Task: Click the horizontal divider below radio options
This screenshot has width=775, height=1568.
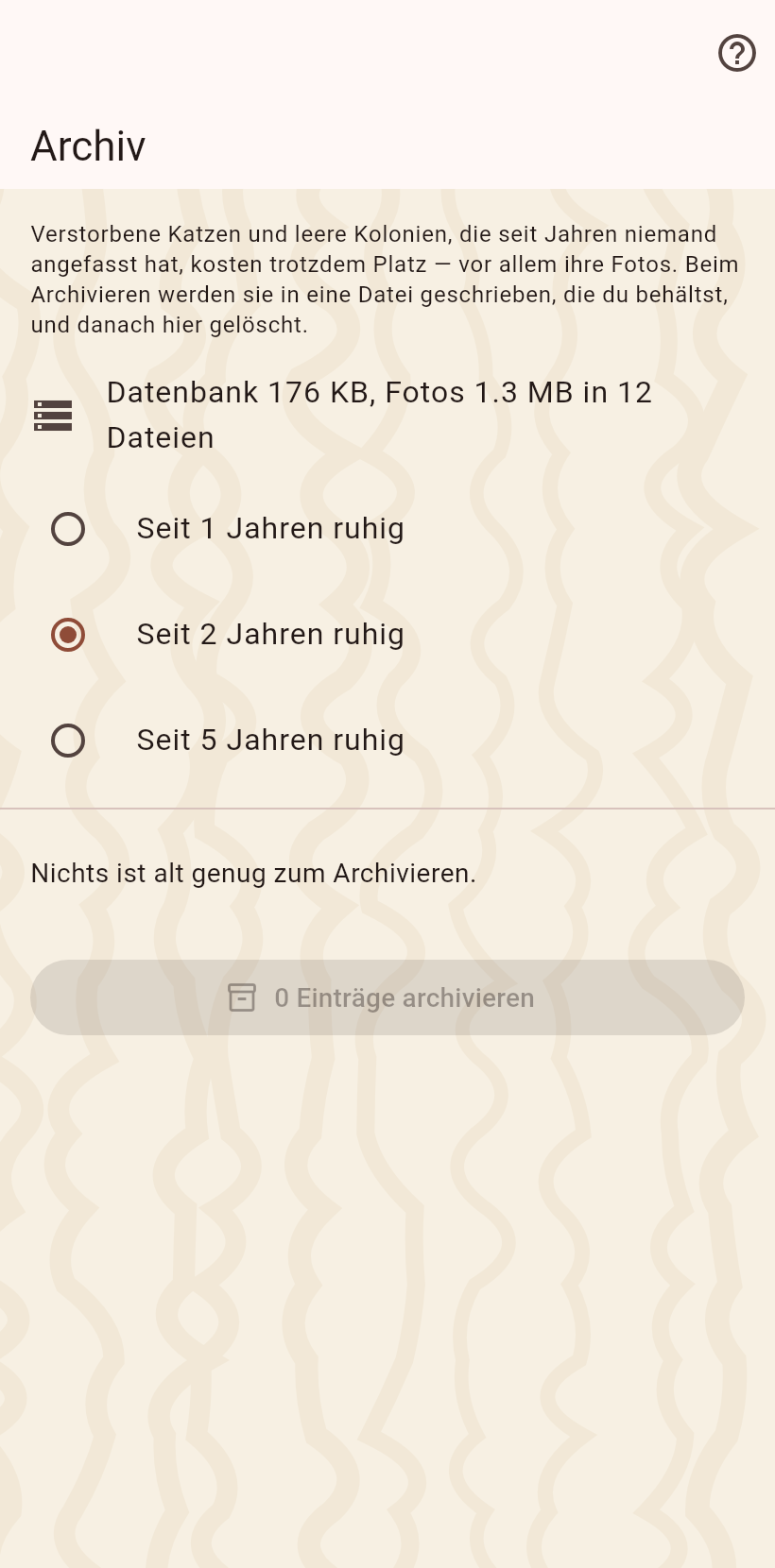Action: click(387, 809)
